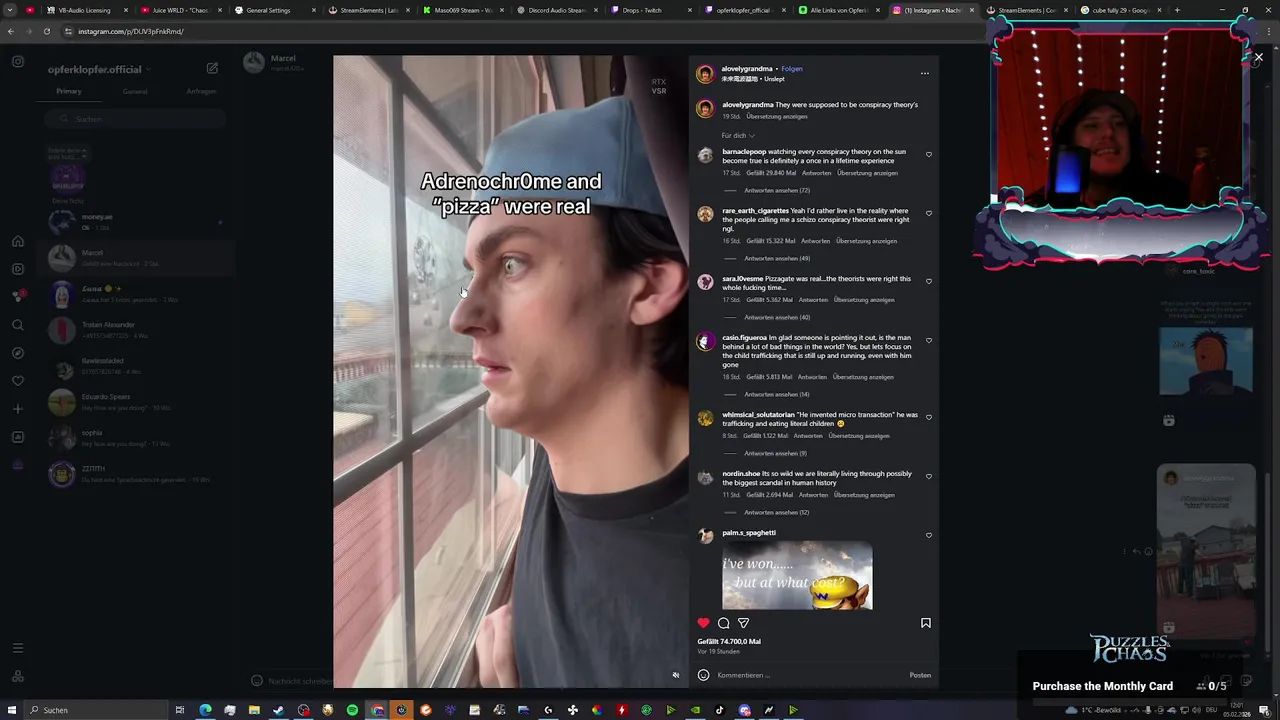This screenshot has height=720, width=1280.
Task: Expand 'Antworten ansehen (40)' replies
Action: [x=777, y=317]
